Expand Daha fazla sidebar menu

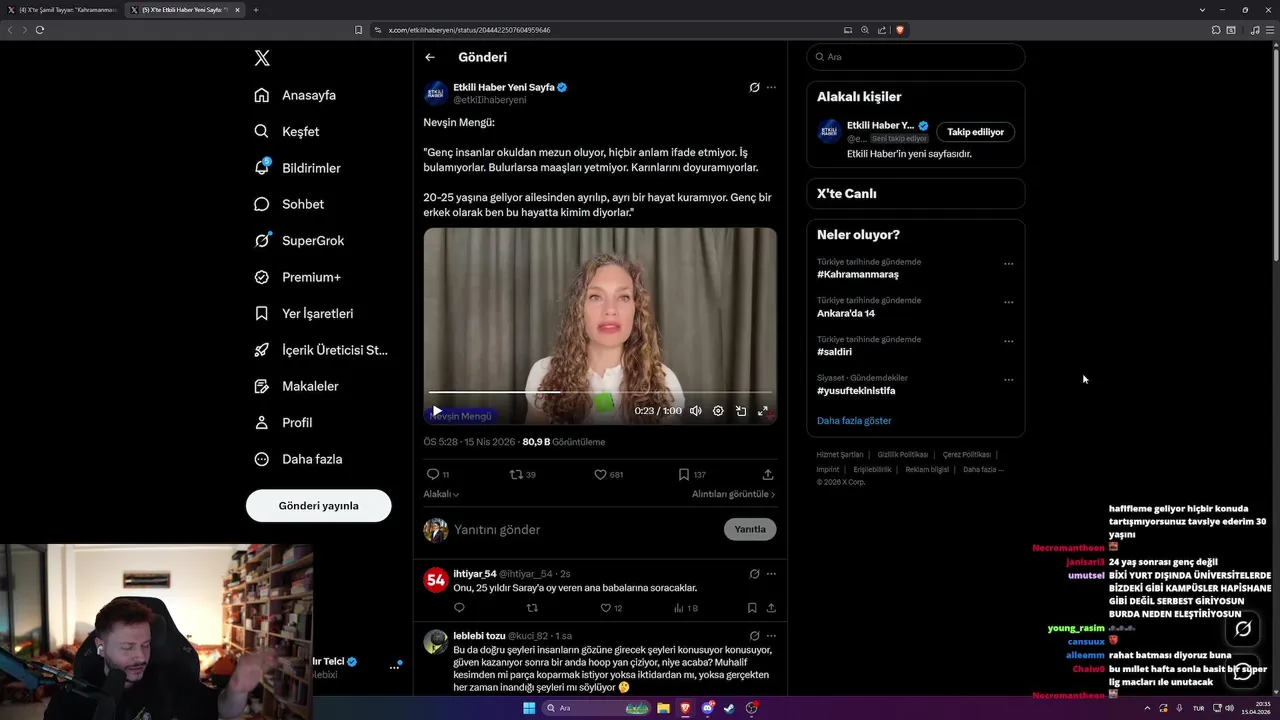[298, 459]
